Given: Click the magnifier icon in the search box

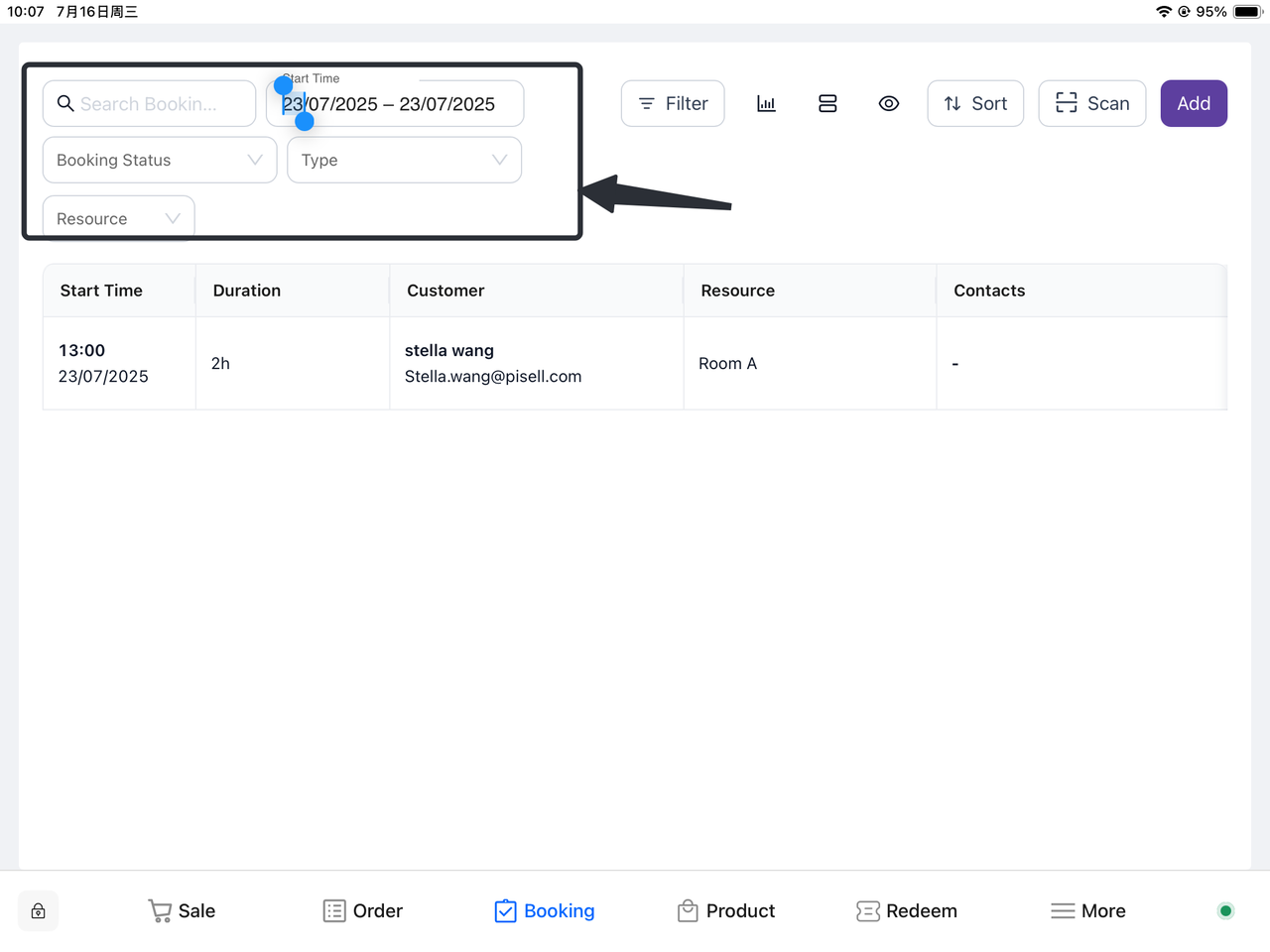Looking at the screenshot, I should click(65, 103).
